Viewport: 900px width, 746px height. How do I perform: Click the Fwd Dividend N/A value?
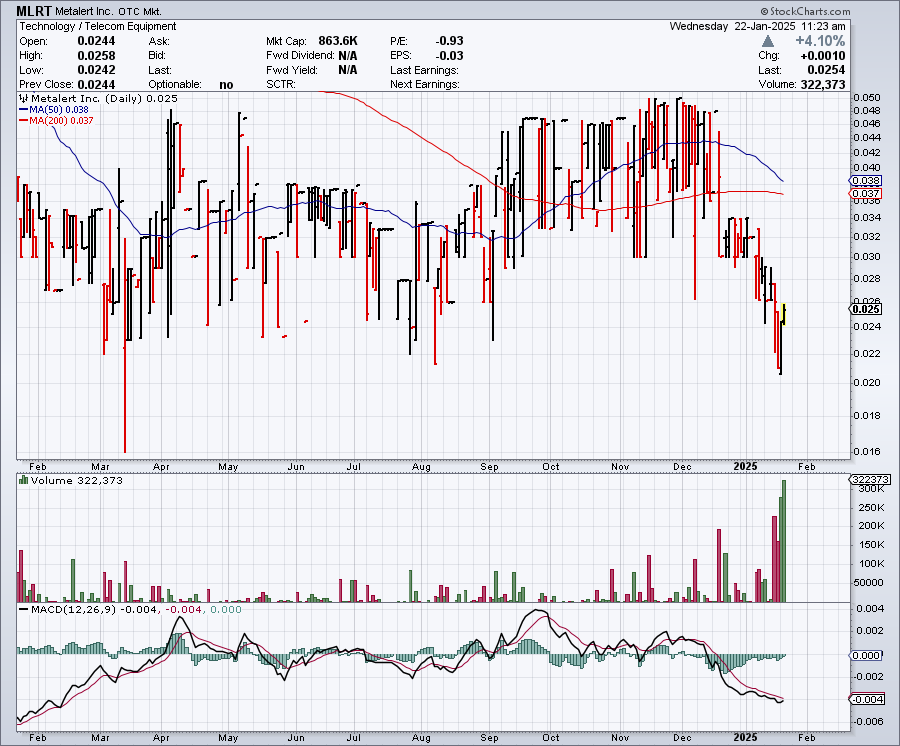pyautogui.click(x=348, y=56)
